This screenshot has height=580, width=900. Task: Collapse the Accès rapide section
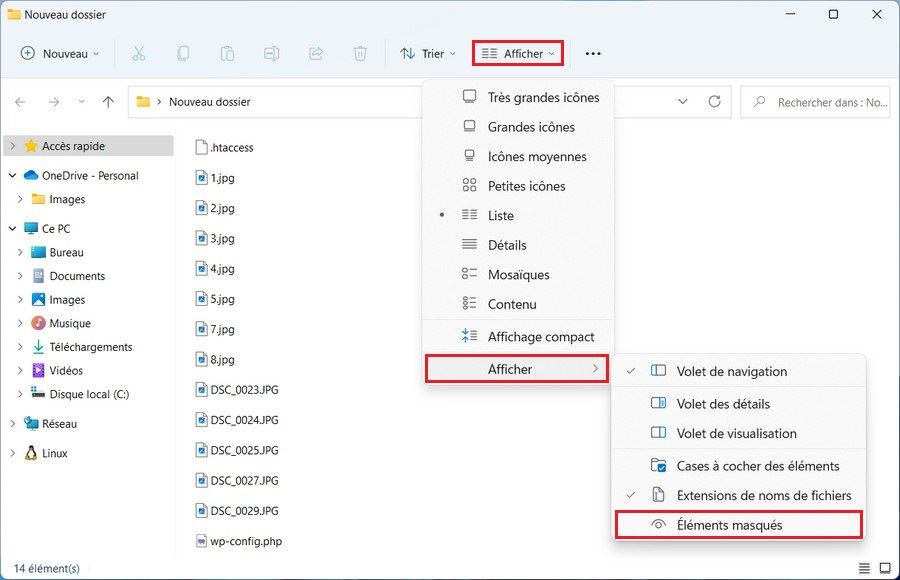point(12,145)
